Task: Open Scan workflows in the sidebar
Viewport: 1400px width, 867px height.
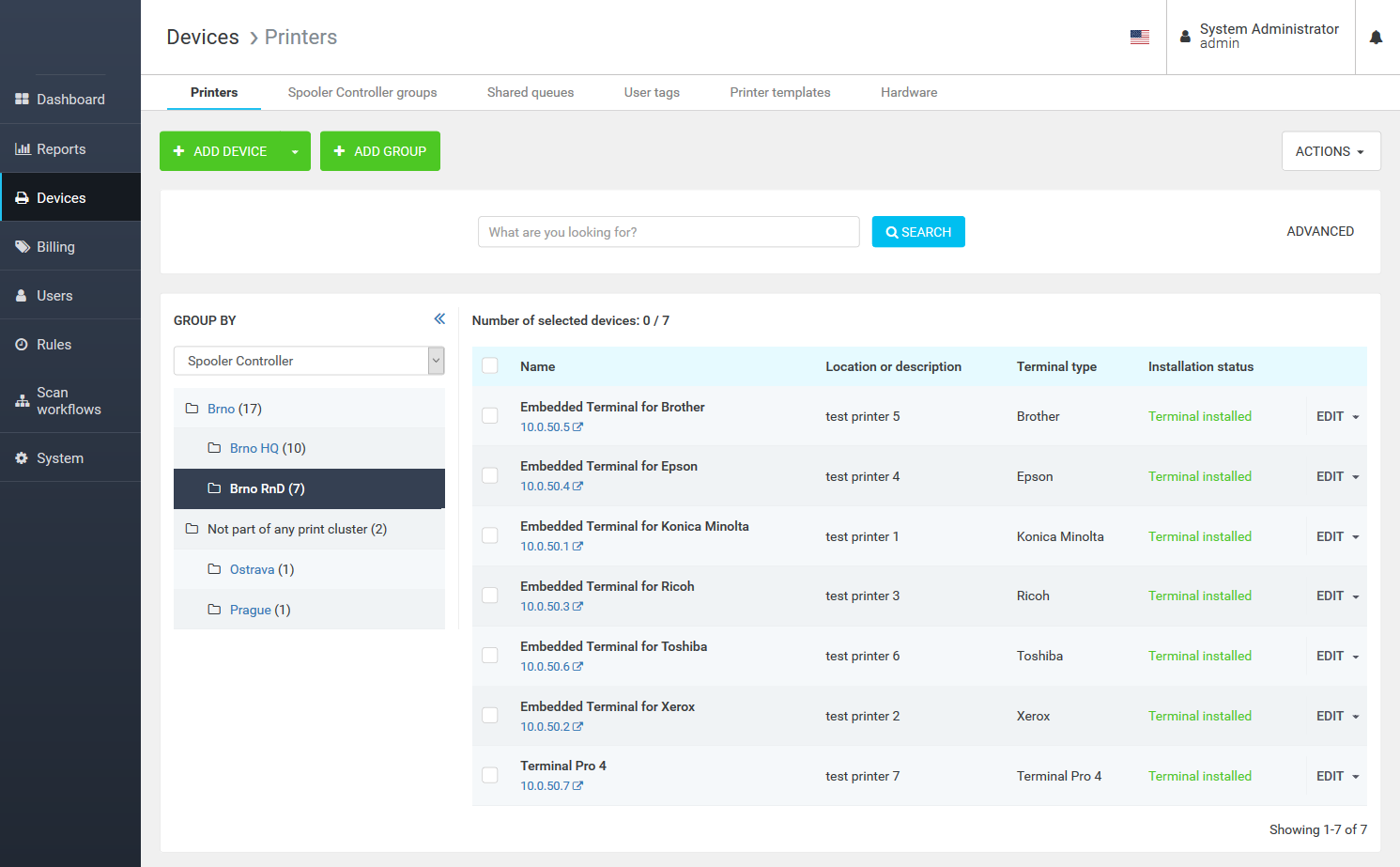Action: pyautogui.click(x=63, y=400)
